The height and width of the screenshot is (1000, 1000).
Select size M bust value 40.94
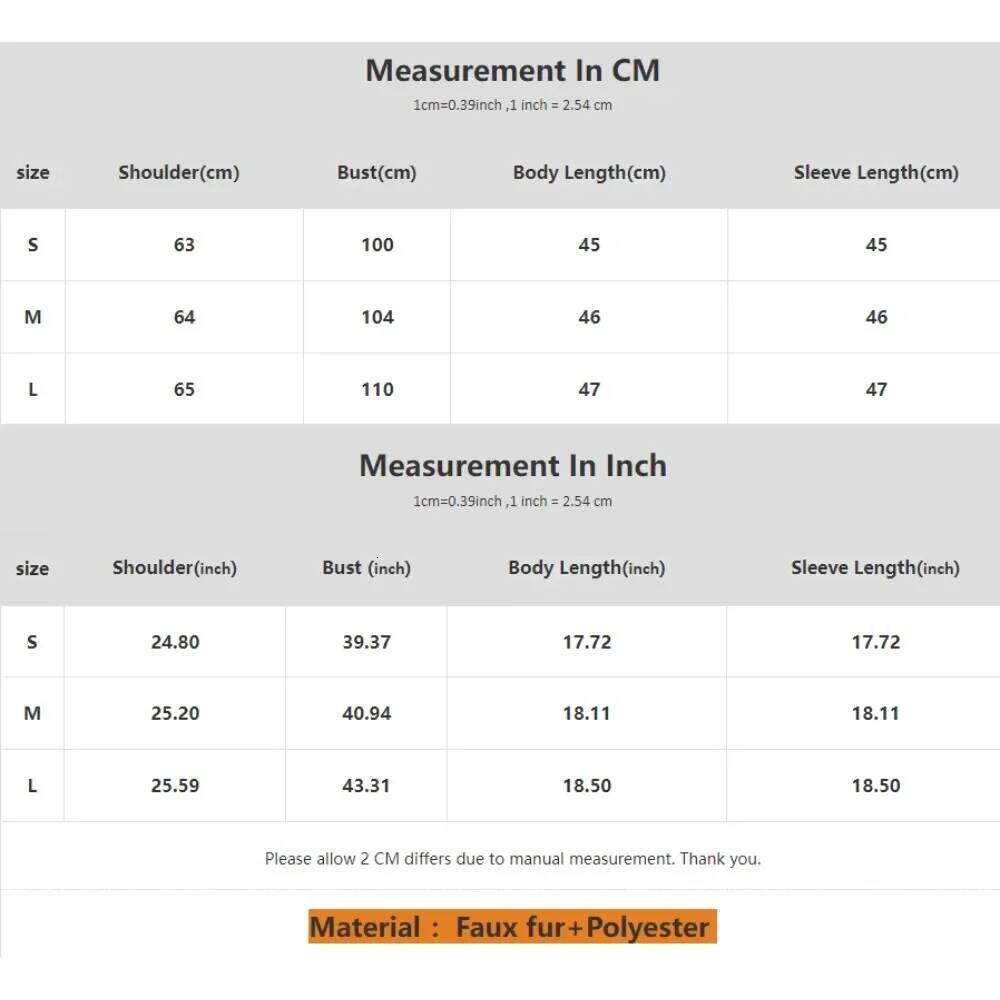[x=366, y=713]
